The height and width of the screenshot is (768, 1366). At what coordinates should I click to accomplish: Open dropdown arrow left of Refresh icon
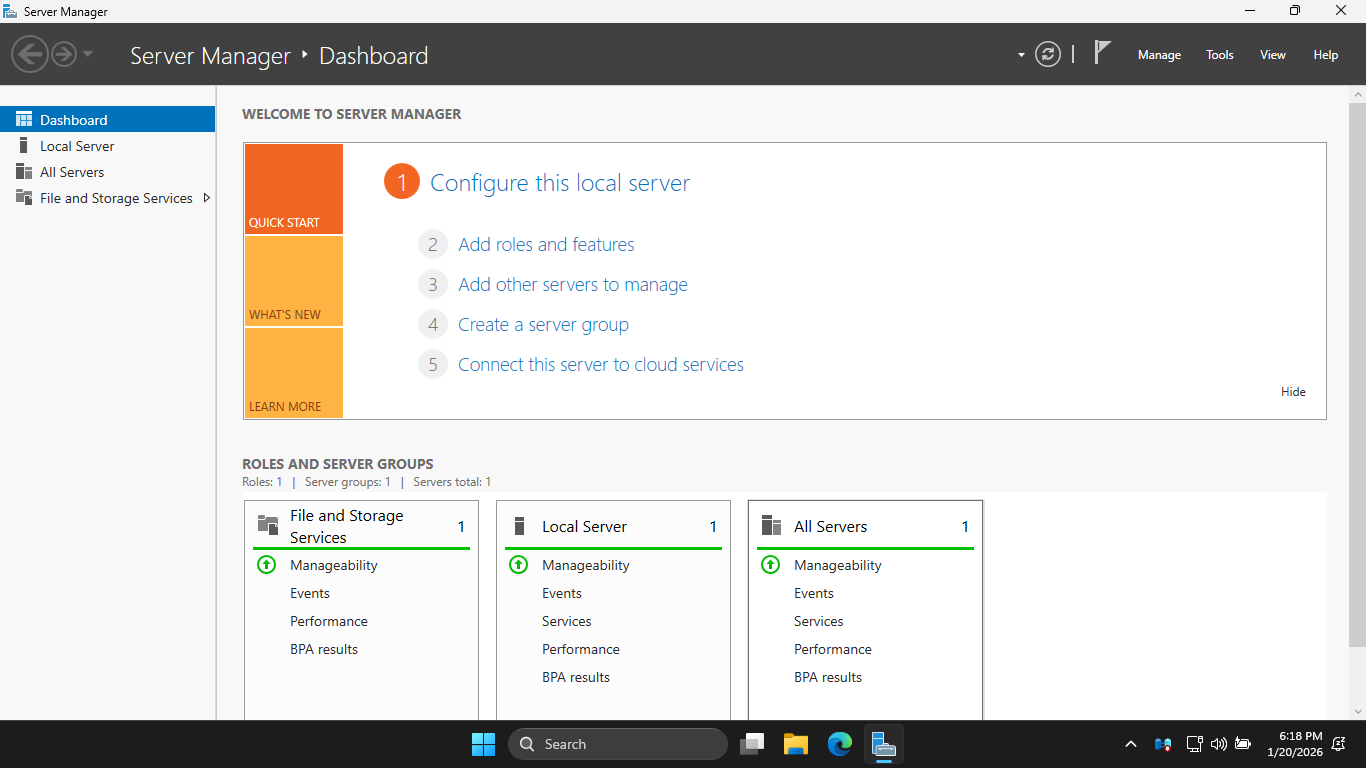[1021, 55]
